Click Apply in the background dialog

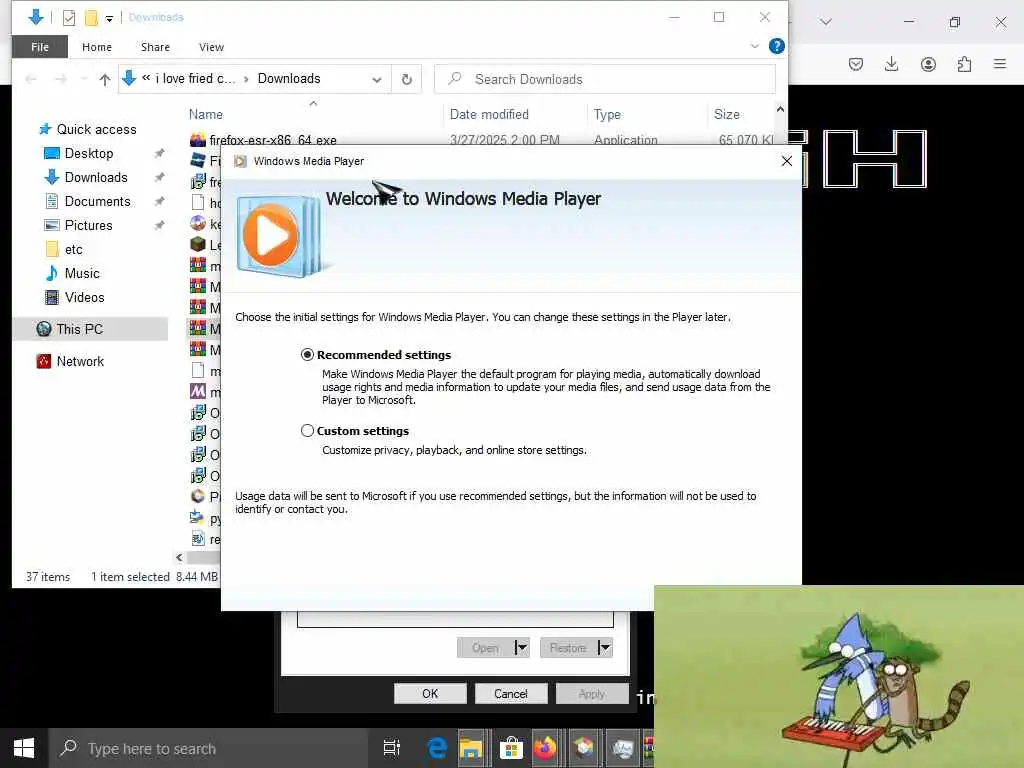pyautogui.click(x=592, y=694)
